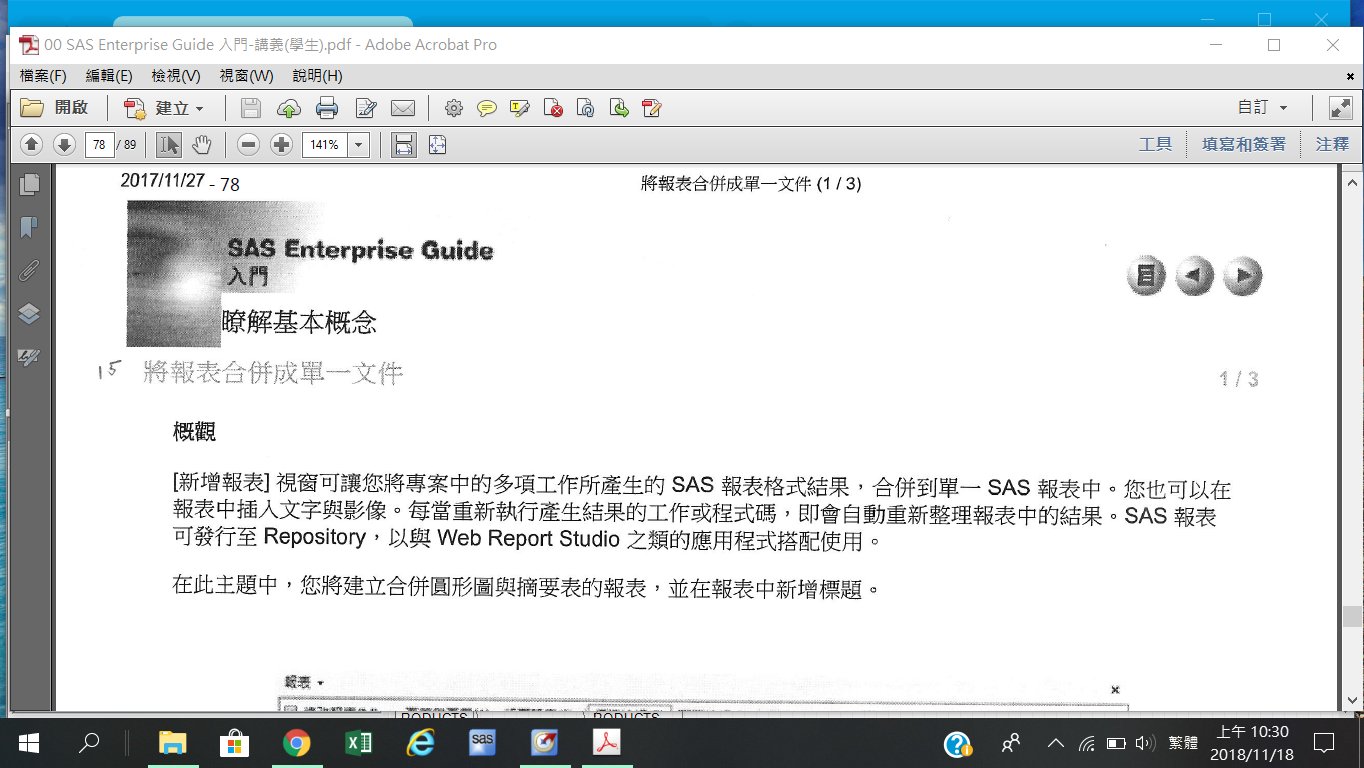The image size is (1364, 768).
Task: Click the scroll up arrow of the vertical scrollbar
Action: point(1352,184)
